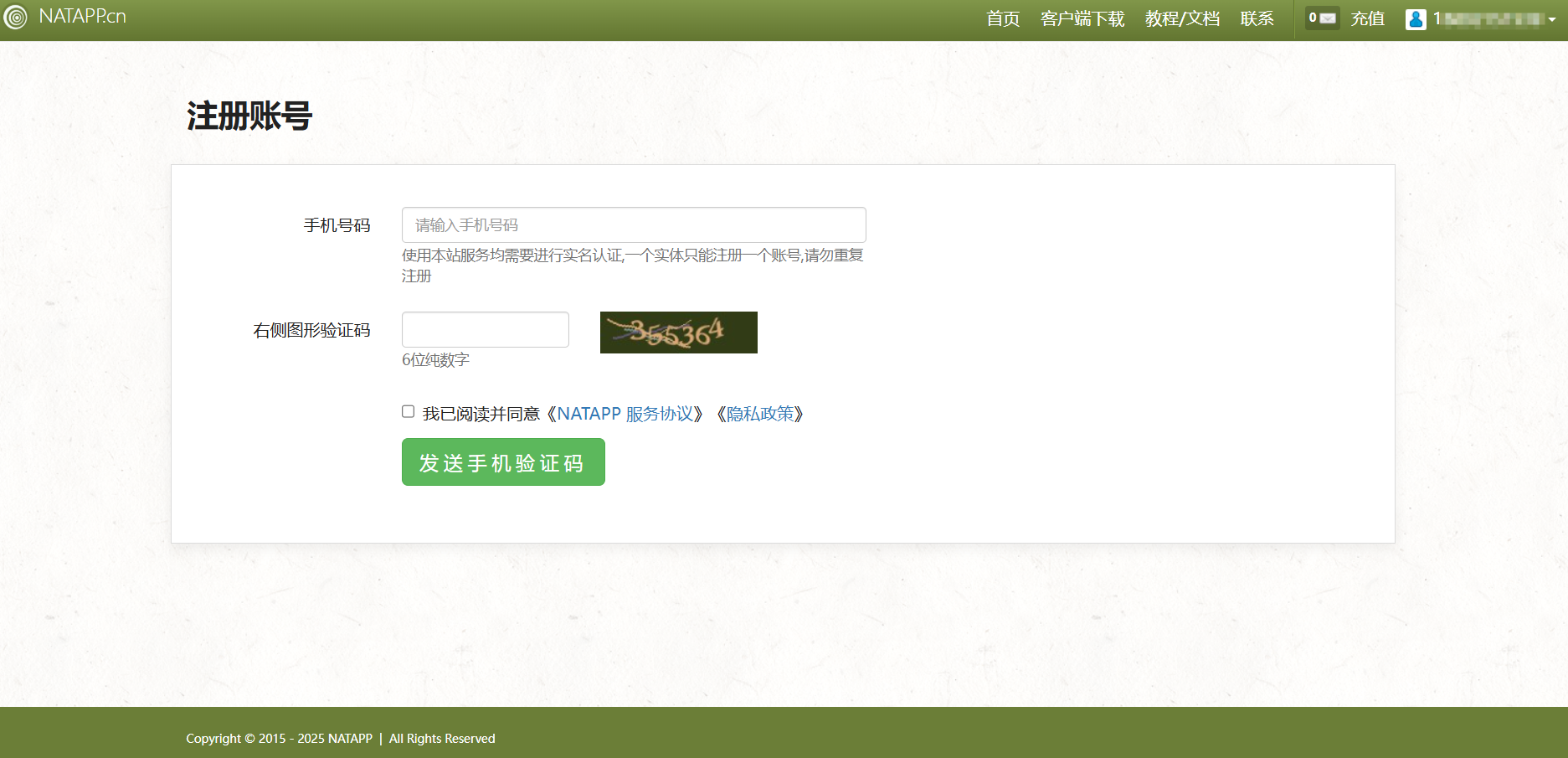Image resolution: width=1568 pixels, height=758 pixels.
Task: Click 充值 in the top bar
Action: point(1367,18)
